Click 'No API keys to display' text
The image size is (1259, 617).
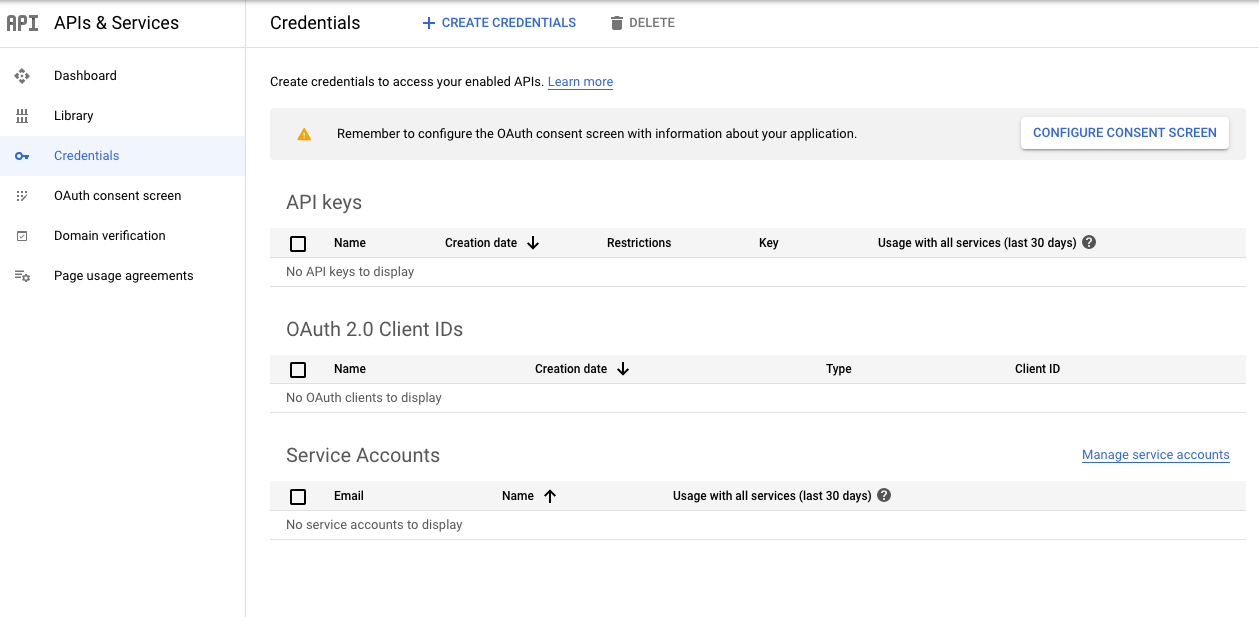(350, 272)
